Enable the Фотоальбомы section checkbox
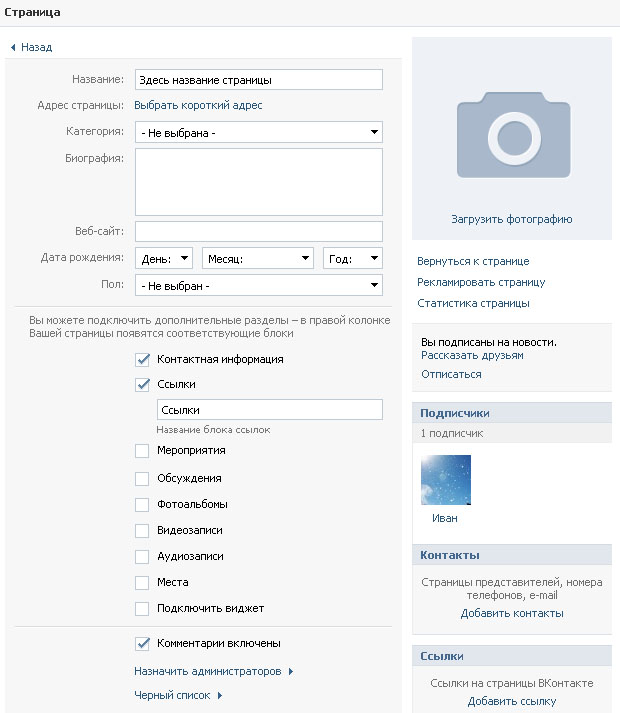 coord(142,504)
